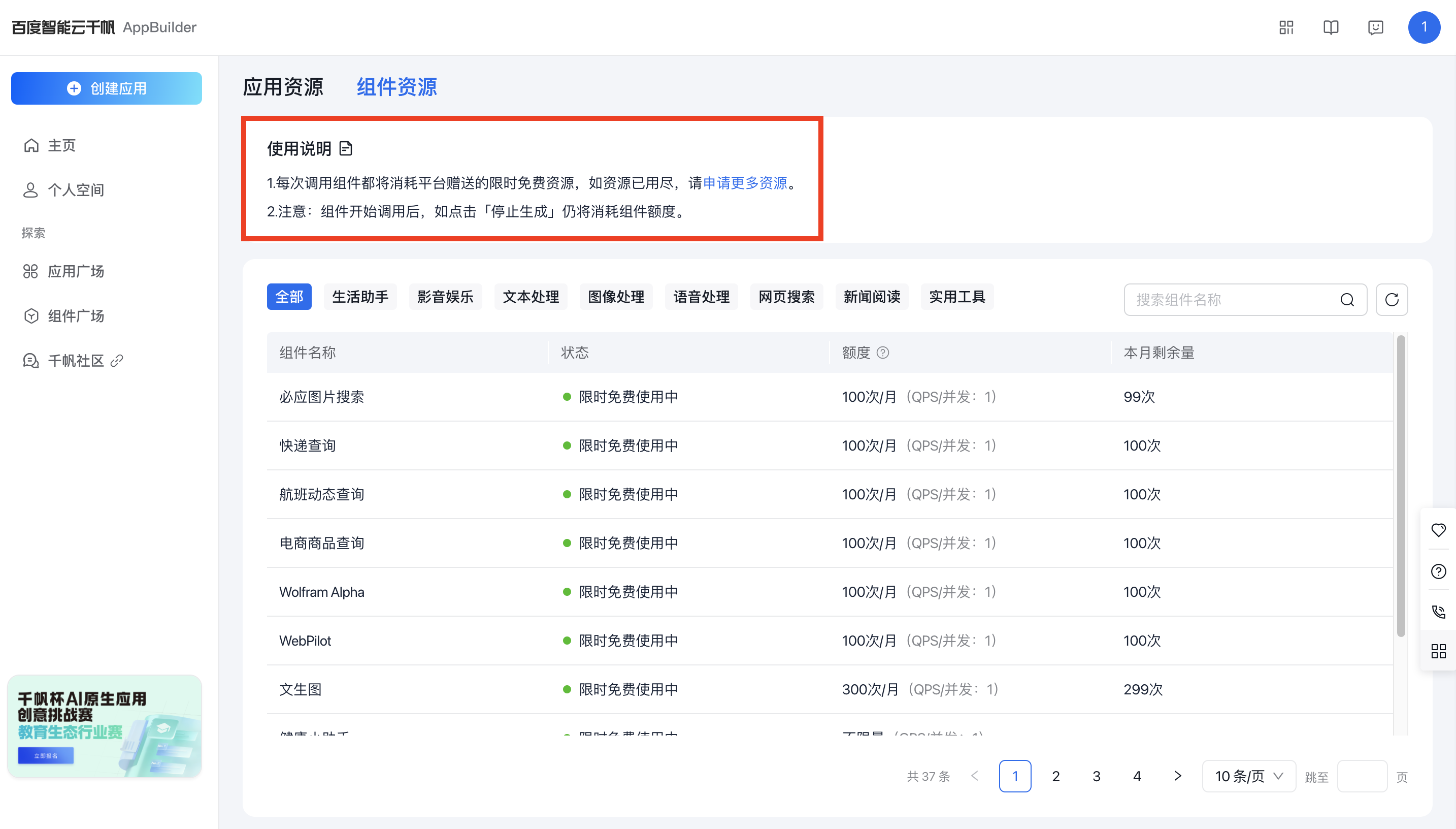Click the phone contact floating icon
Screen dimensions: 1456x829
point(1438,612)
